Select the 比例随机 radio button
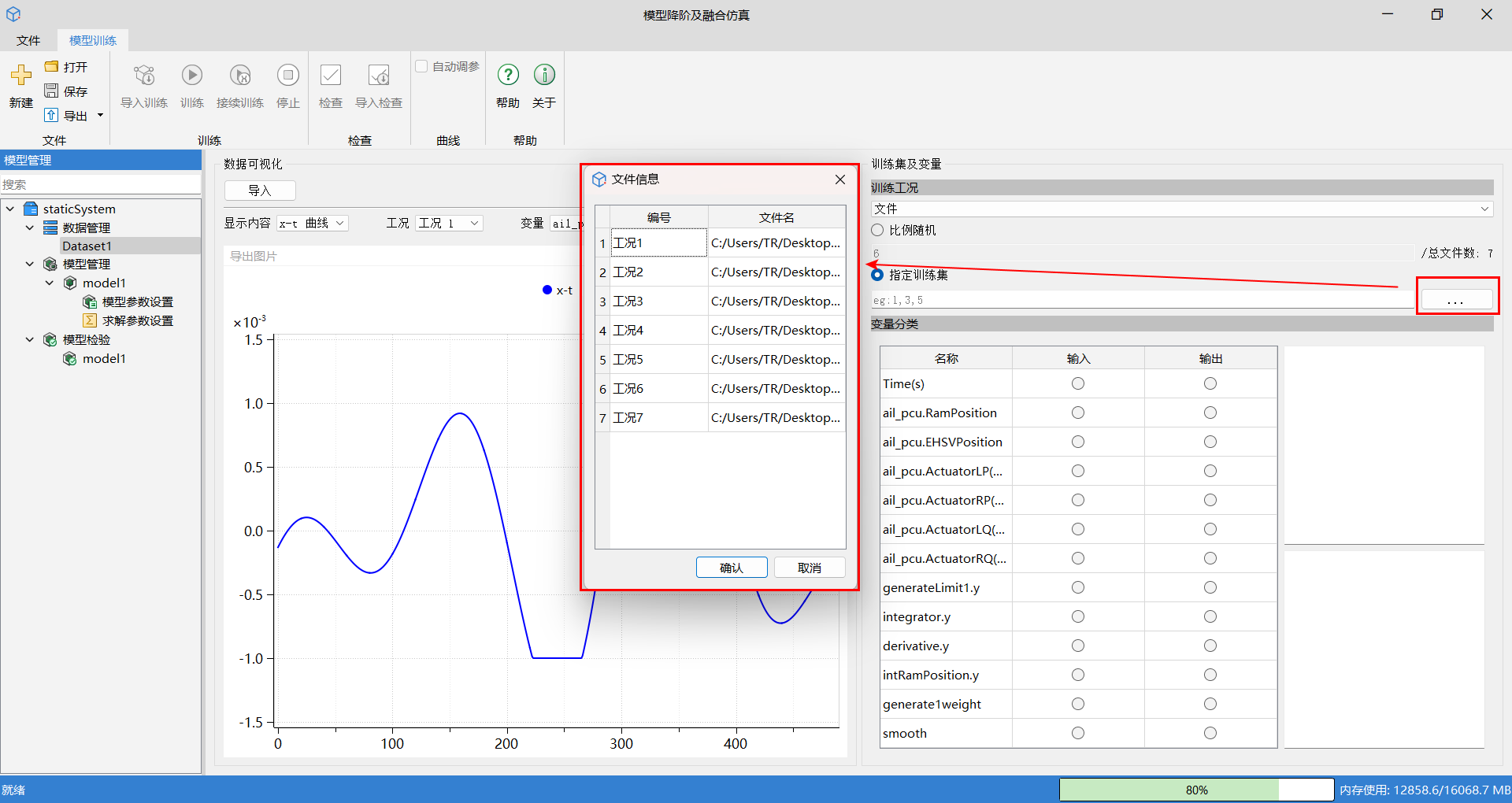Image resolution: width=1512 pixels, height=803 pixels. (x=877, y=230)
